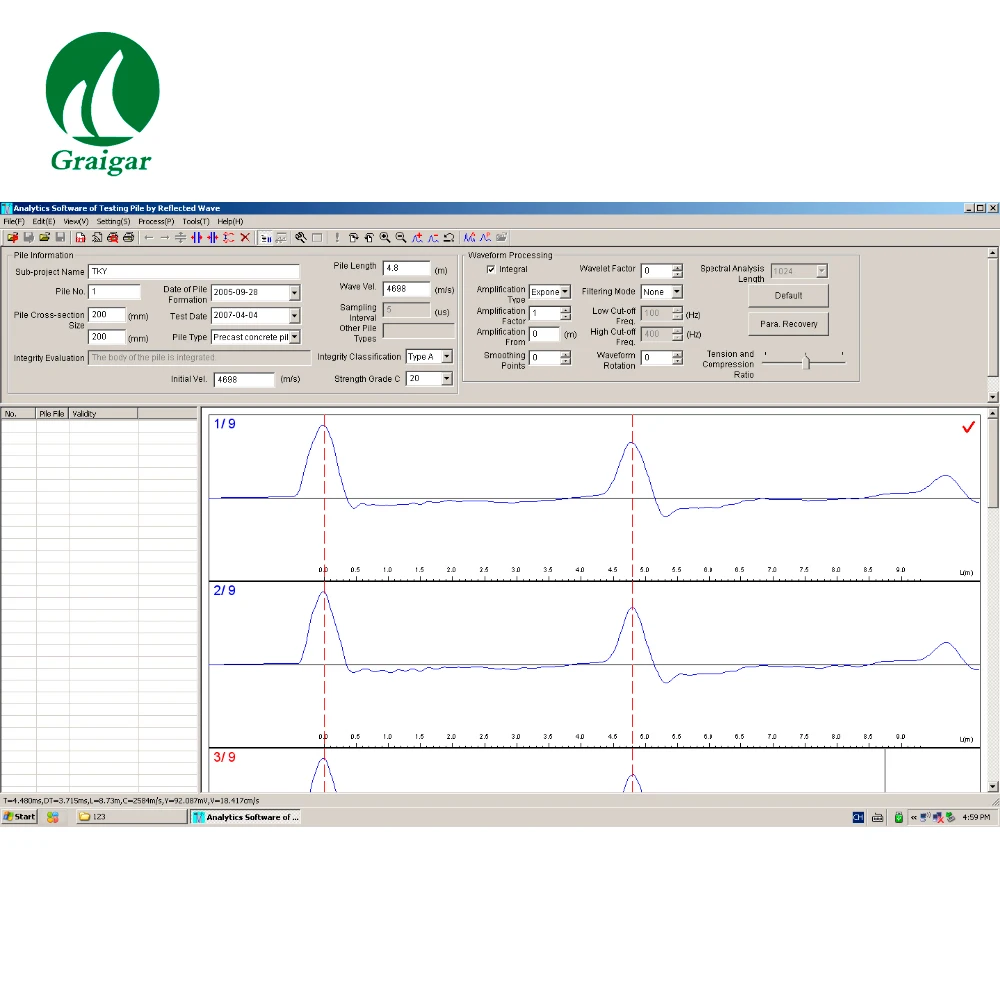Screen dimensions: 1000x1000
Task: Open the Amplification Type dropdown
Action: pos(565,291)
